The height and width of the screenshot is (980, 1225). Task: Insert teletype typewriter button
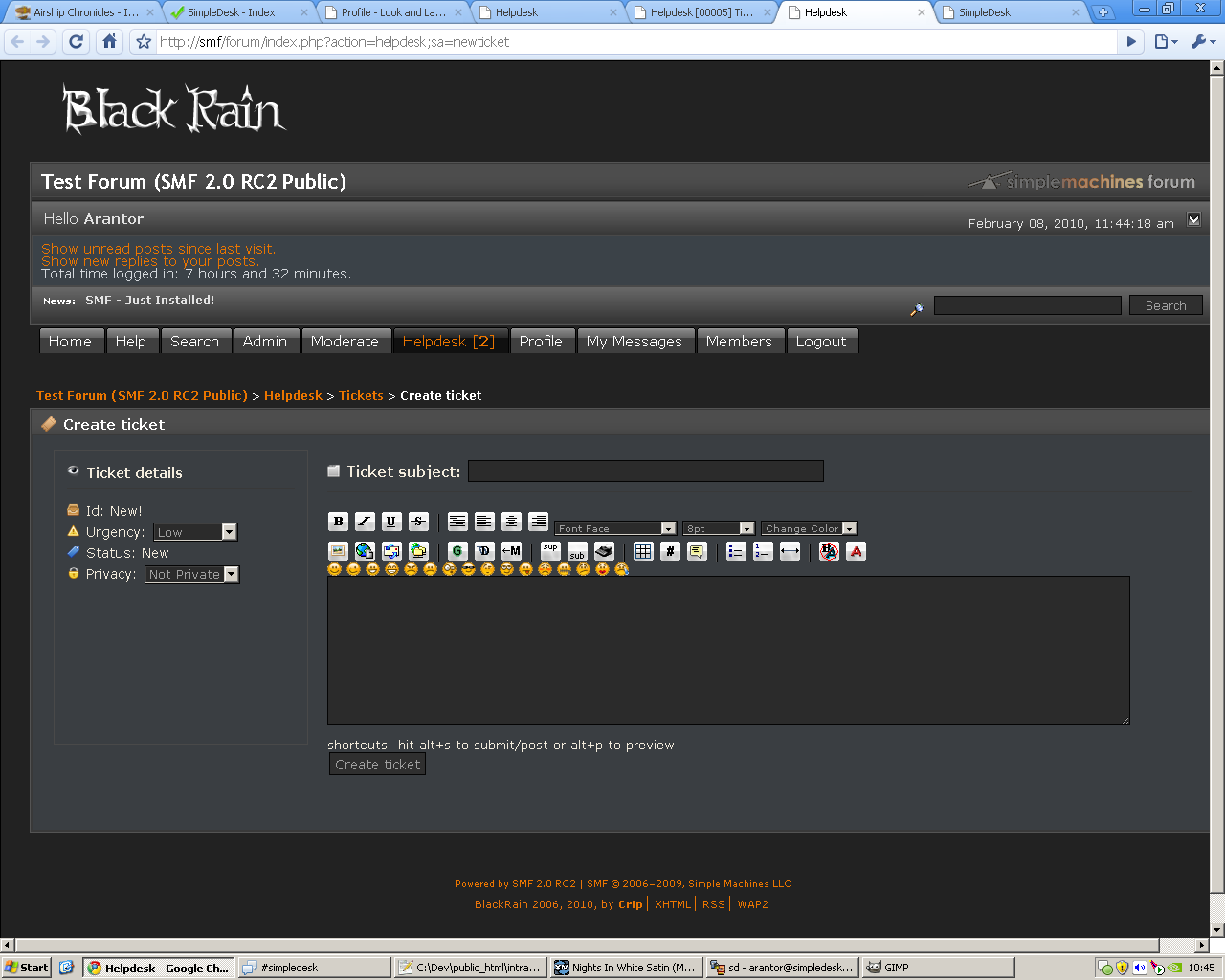[x=604, y=551]
